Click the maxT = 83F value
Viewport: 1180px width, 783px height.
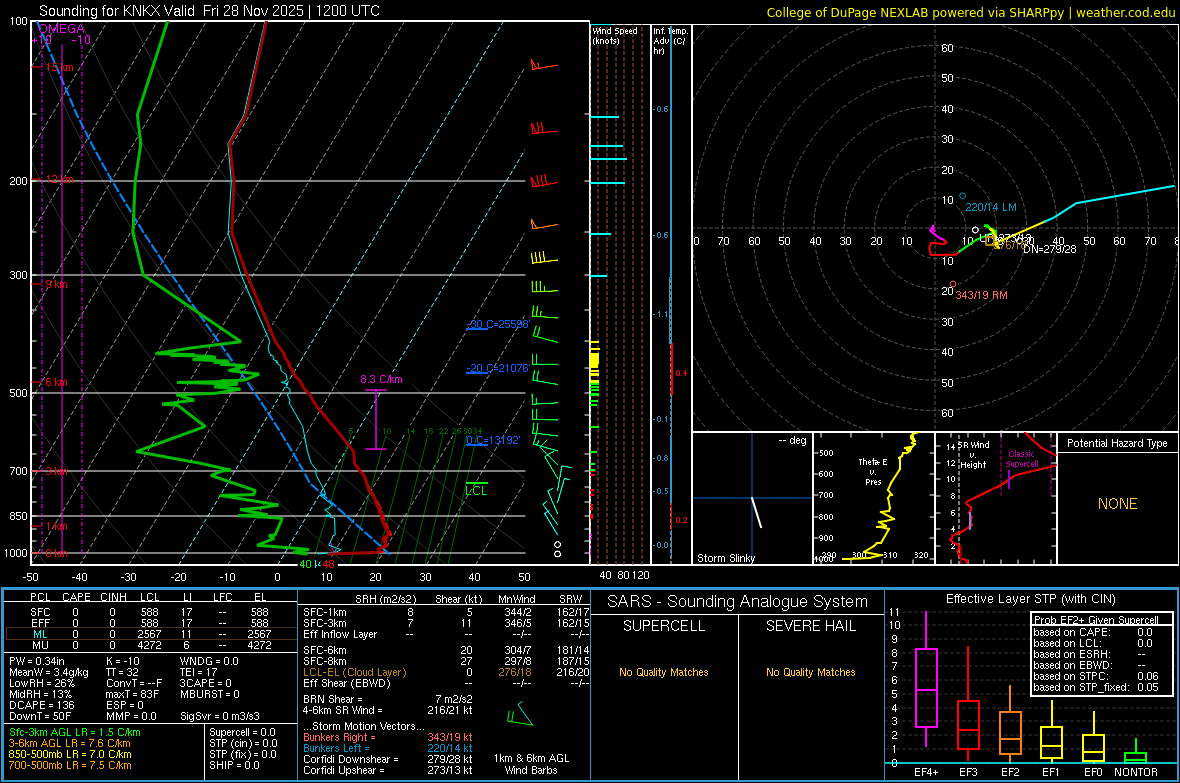click(x=132, y=693)
